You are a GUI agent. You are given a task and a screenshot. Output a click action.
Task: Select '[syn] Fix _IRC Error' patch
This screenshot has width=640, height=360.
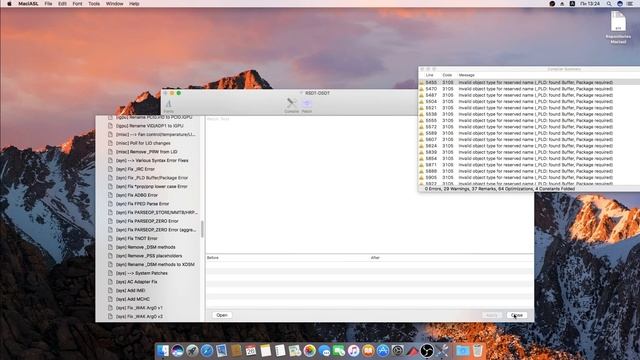135,169
